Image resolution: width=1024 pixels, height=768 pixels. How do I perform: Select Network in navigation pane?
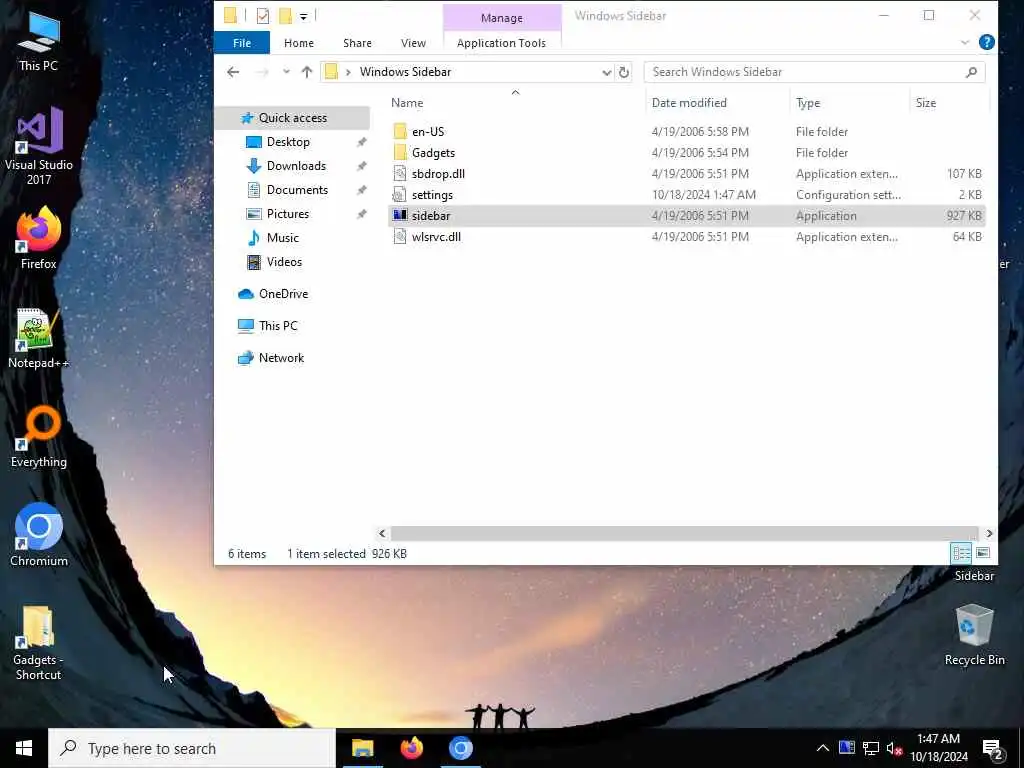[x=281, y=358]
